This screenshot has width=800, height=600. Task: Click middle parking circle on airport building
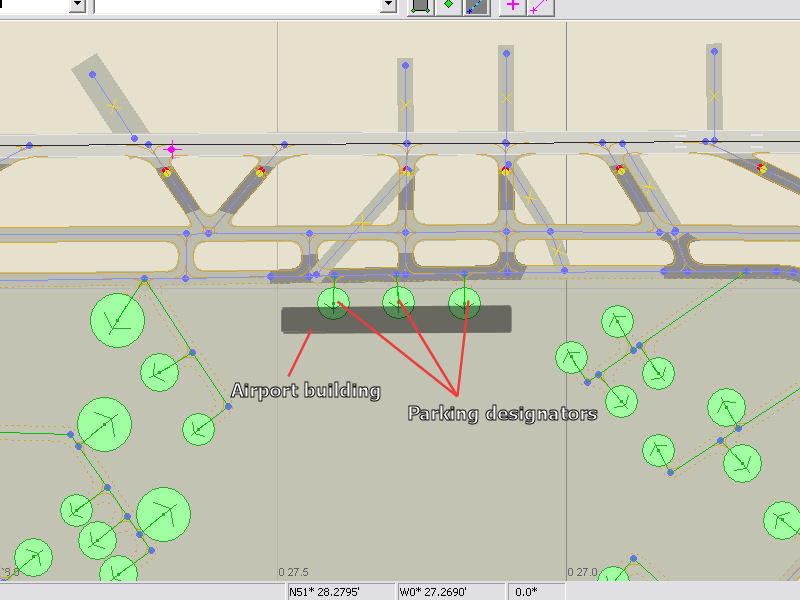tap(399, 302)
